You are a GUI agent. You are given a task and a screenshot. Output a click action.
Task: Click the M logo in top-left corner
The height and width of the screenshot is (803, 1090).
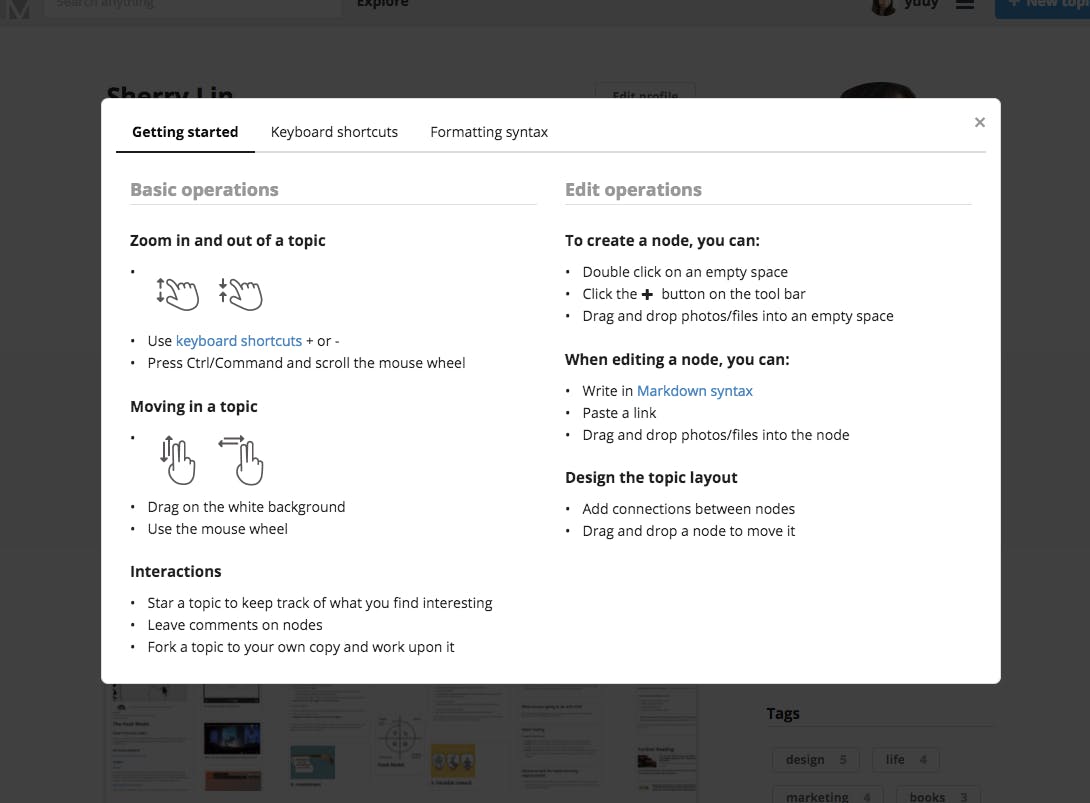click(x=18, y=8)
